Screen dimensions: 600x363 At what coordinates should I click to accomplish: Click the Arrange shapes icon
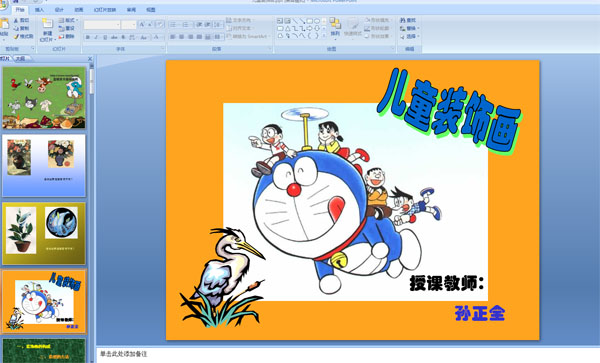pos(335,24)
